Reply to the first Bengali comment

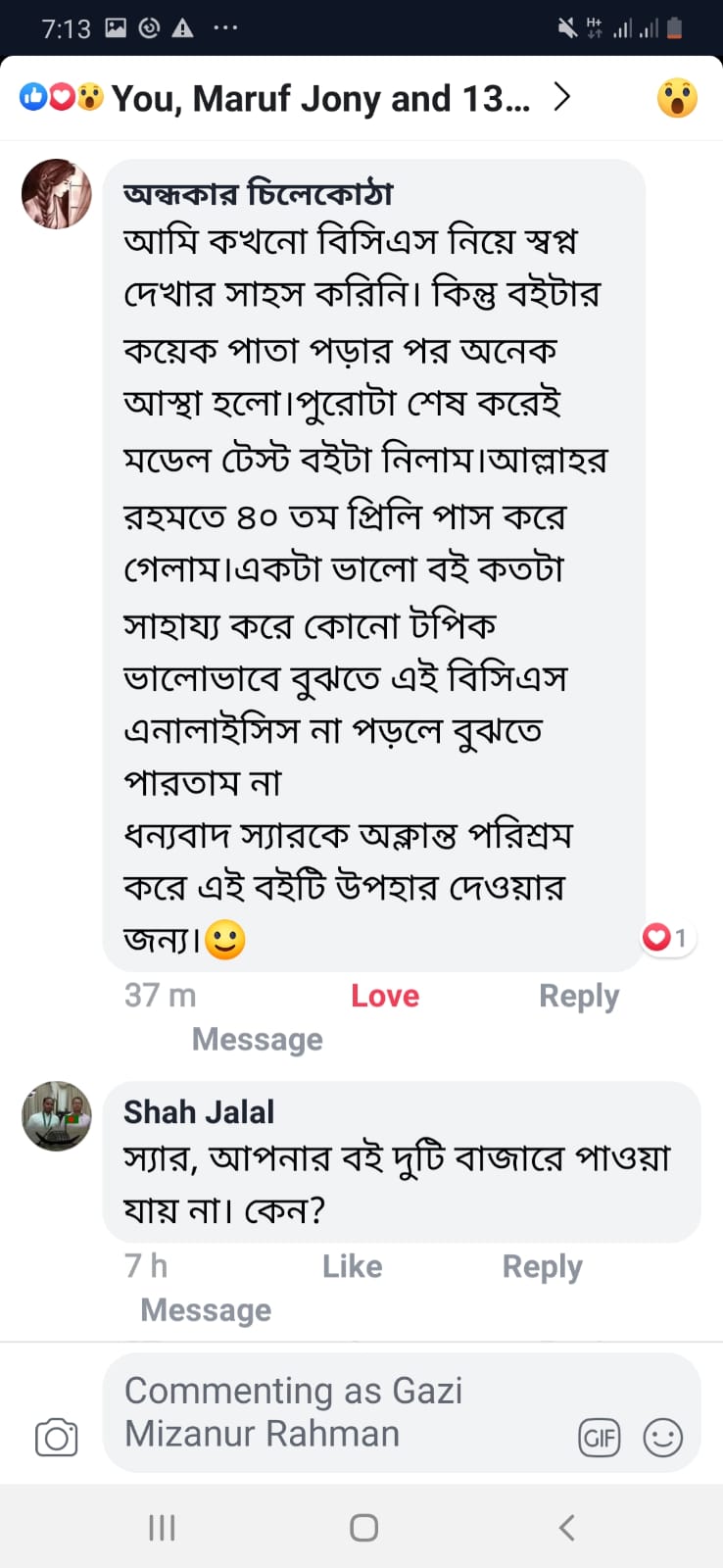coord(579,996)
